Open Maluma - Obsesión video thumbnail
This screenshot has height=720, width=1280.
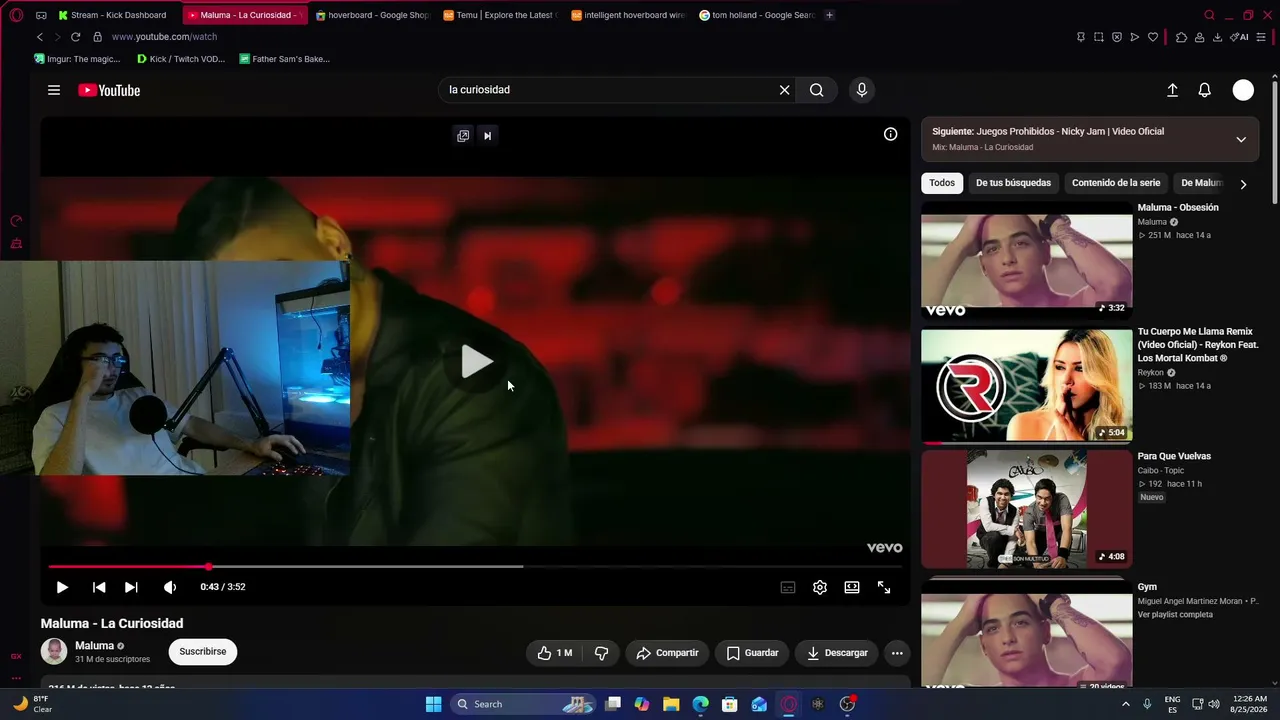pyautogui.click(x=1027, y=260)
